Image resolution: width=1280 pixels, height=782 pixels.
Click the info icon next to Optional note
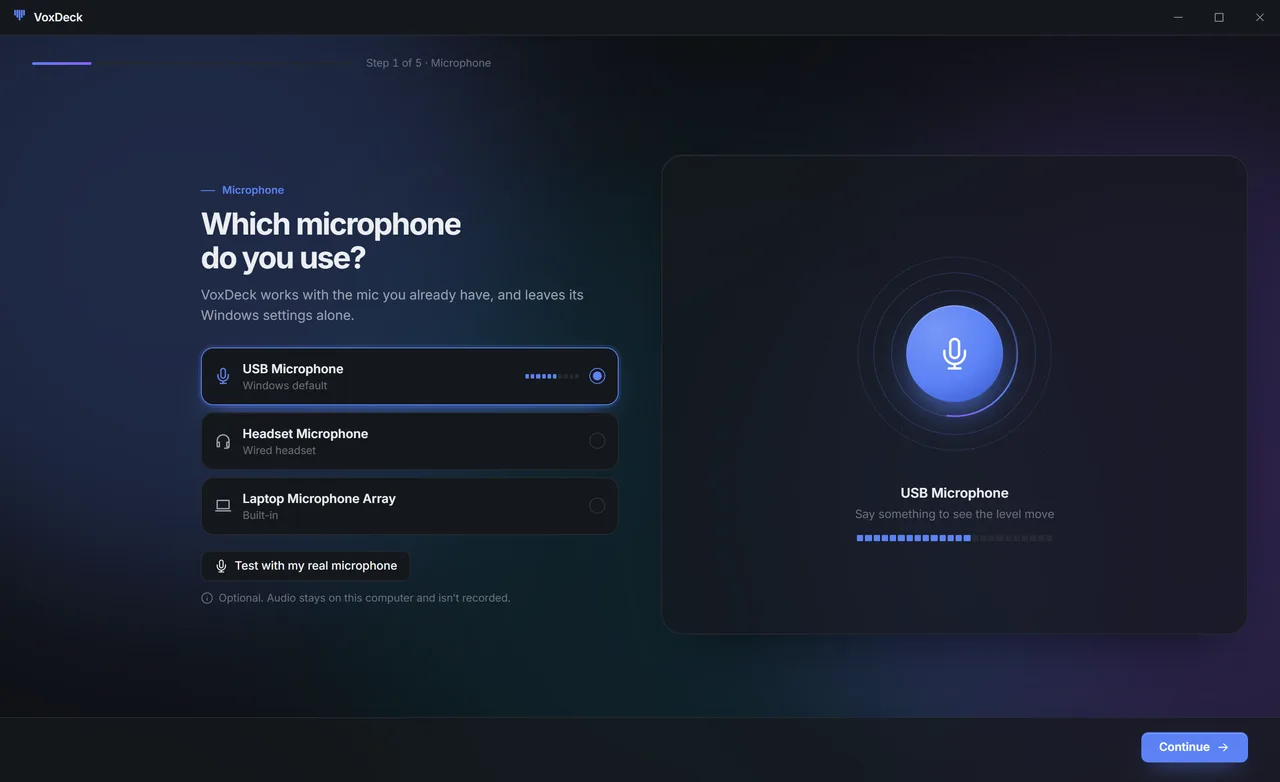207,598
